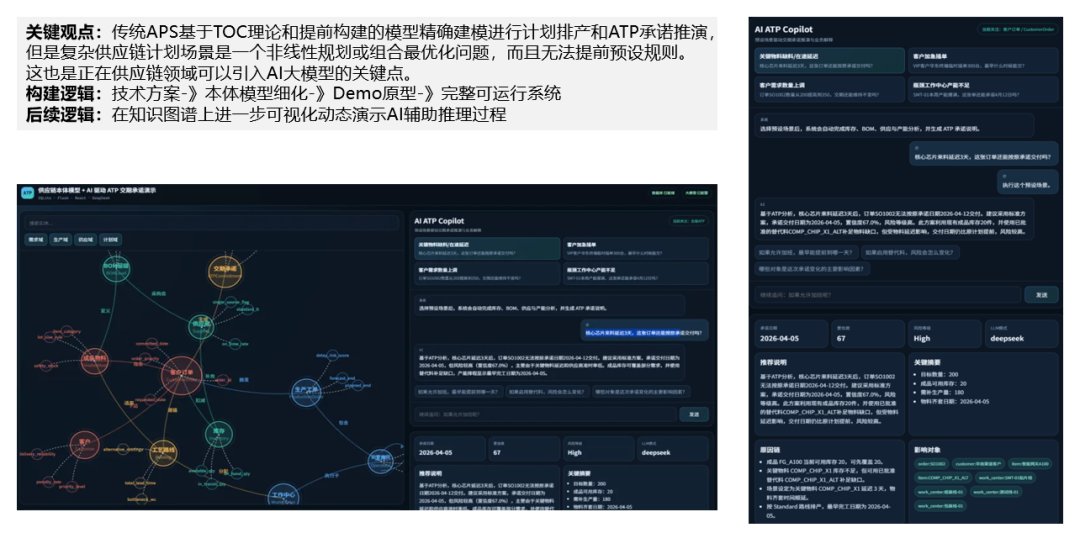Click the context badge beside right panel title
Image resolution: width=1080 pixels, height=533 pixels.
(x=1018, y=30)
